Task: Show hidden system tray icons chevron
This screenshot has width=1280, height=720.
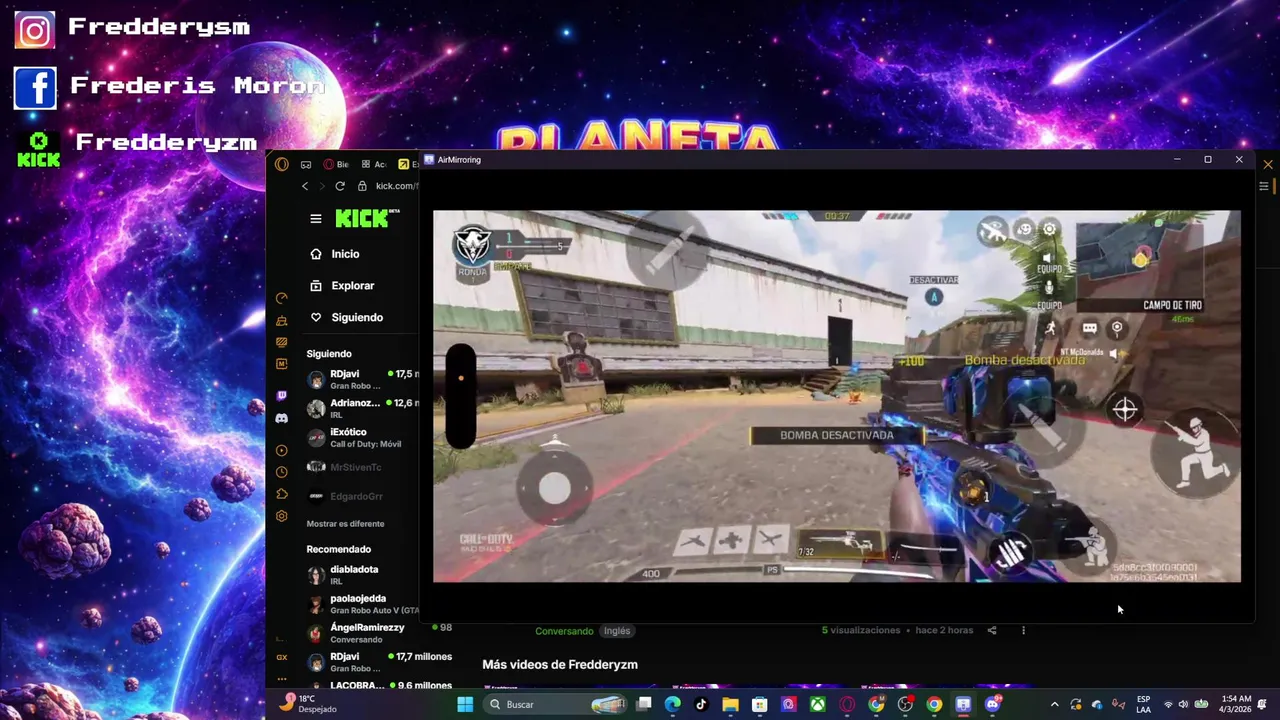Action: (1054, 704)
